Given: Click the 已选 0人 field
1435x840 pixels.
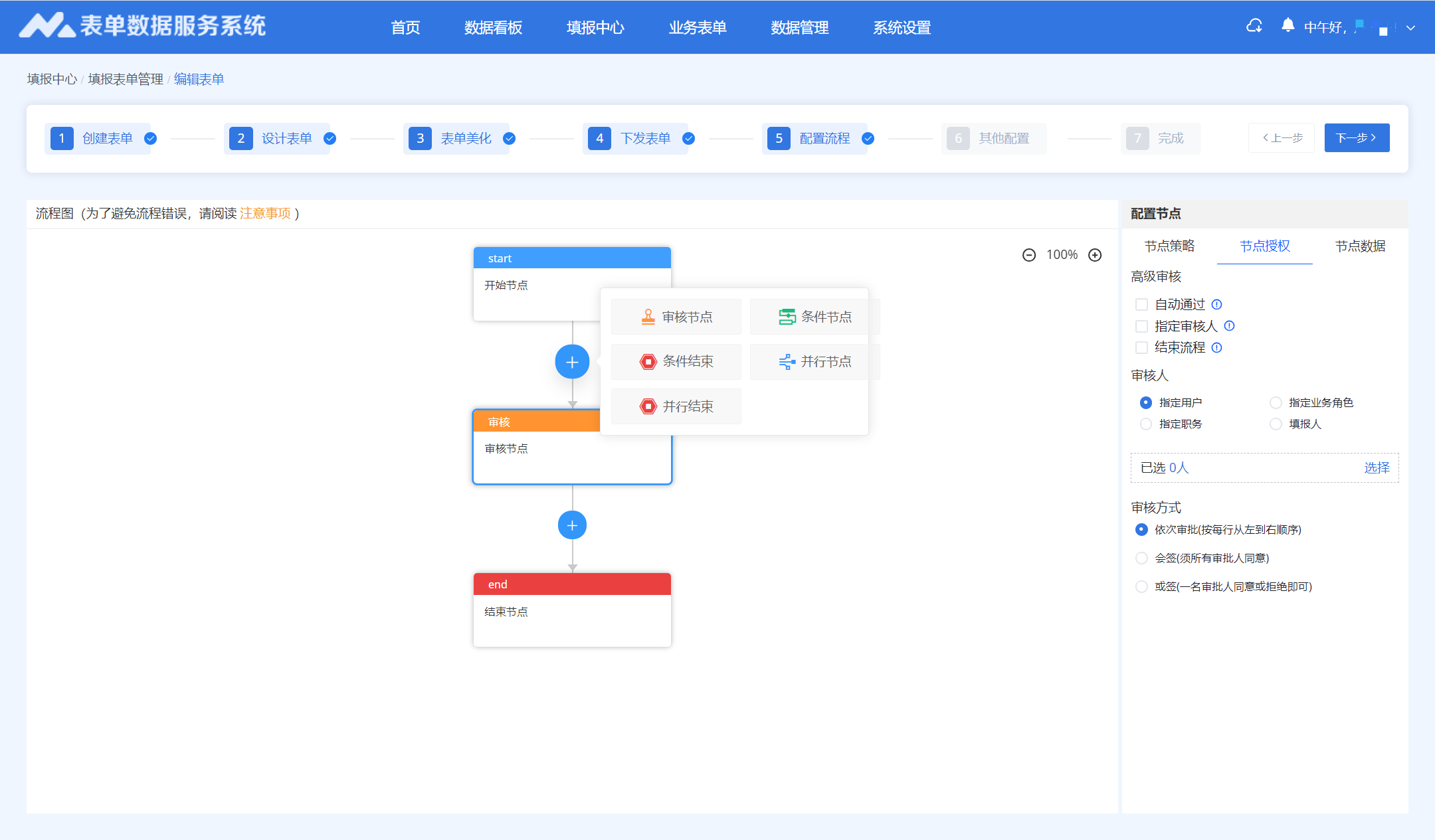Looking at the screenshot, I should click(x=1264, y=467).
